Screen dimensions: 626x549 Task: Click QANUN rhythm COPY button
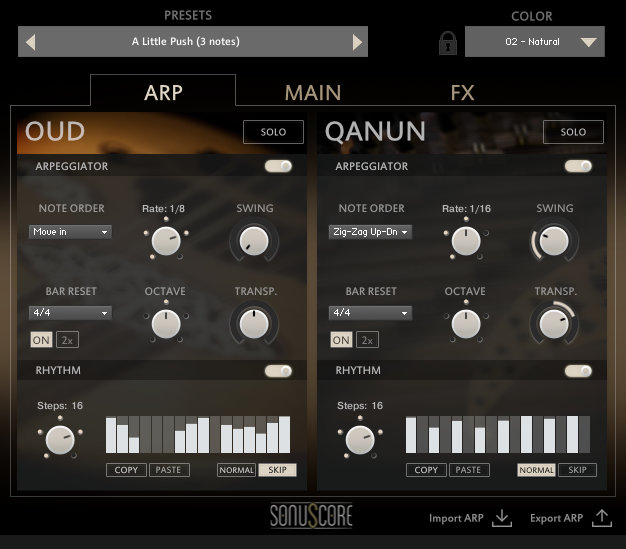point(426,470)
